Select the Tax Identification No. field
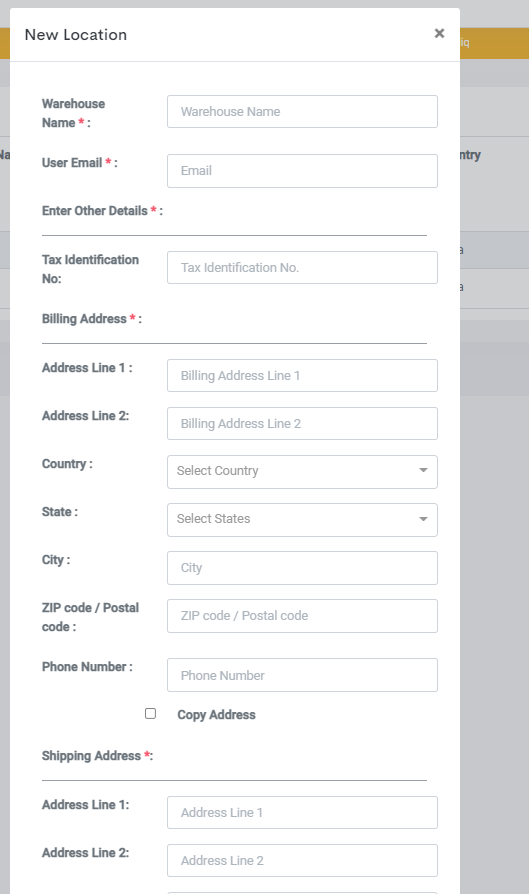Viewport: 529px width, 894px height. click(302, 267)
